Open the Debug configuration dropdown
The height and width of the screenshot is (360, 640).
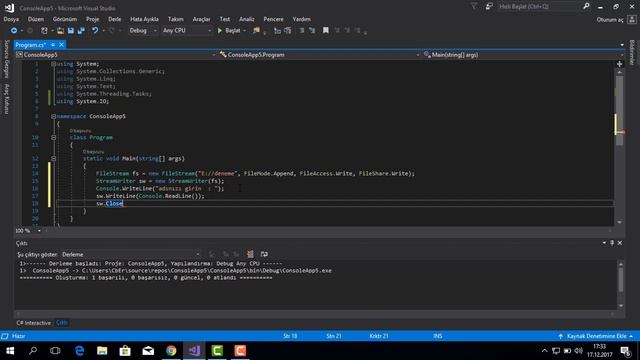coord(142,31)
